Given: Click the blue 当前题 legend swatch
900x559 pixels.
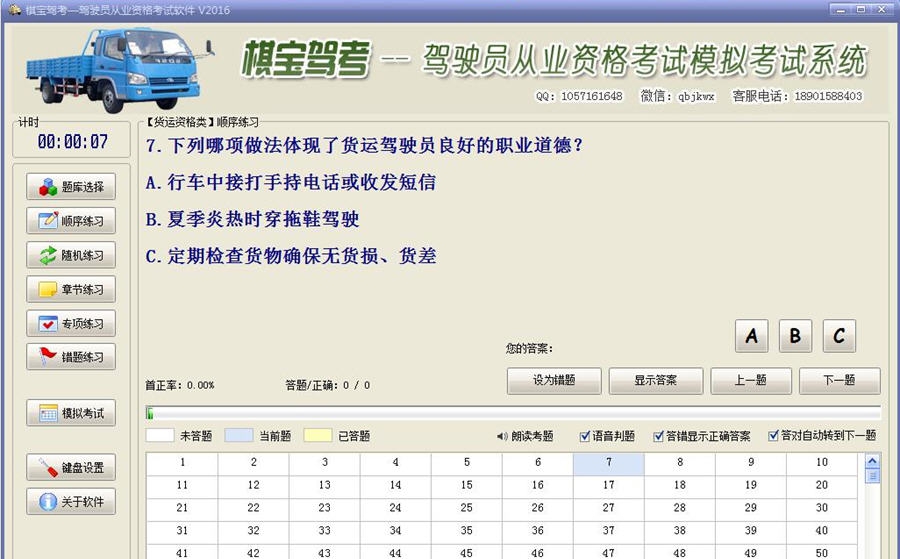Looking at the screenshot, I should tap(239, 435).
